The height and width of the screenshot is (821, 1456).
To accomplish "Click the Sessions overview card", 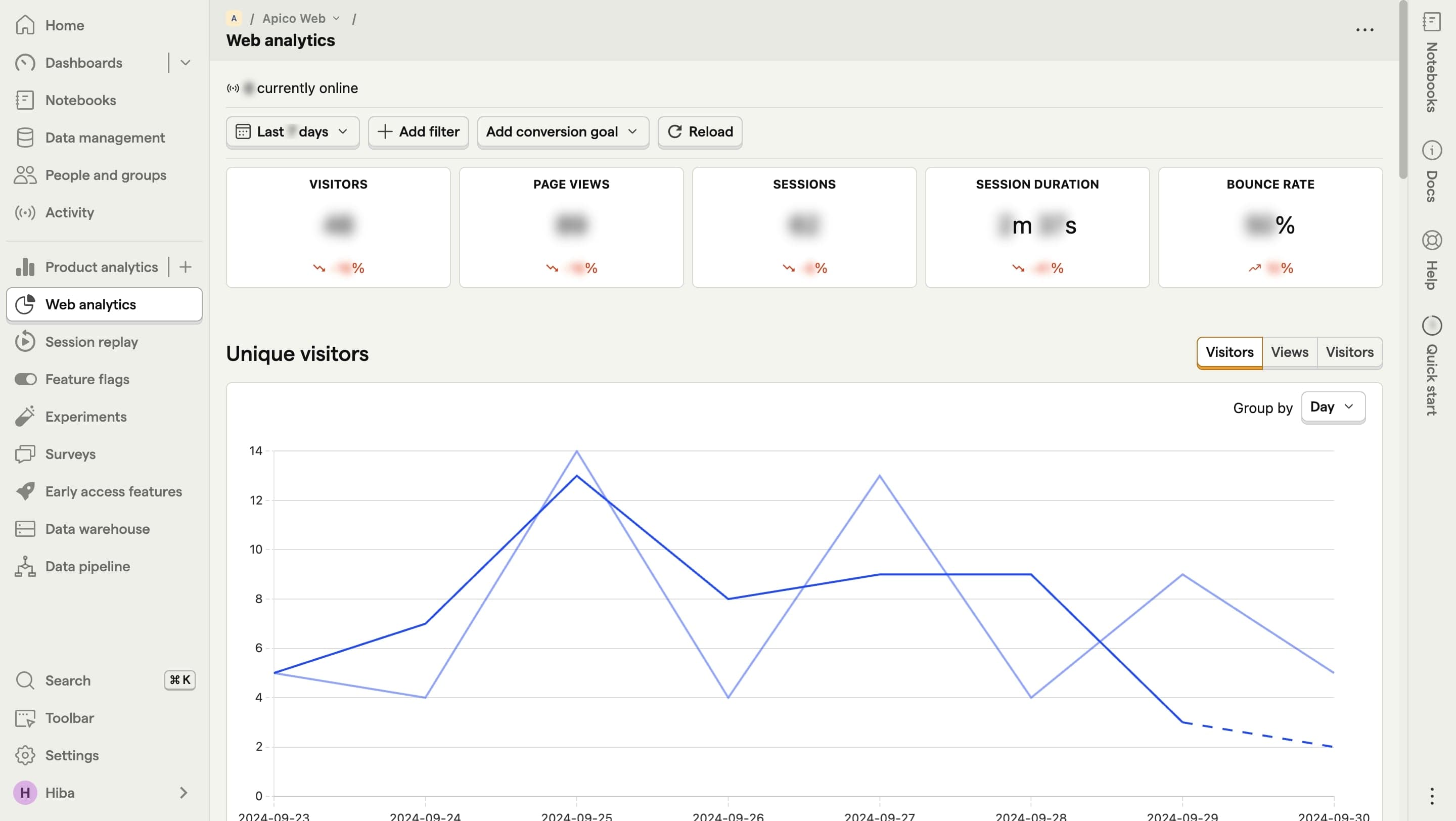I will 804,227.
